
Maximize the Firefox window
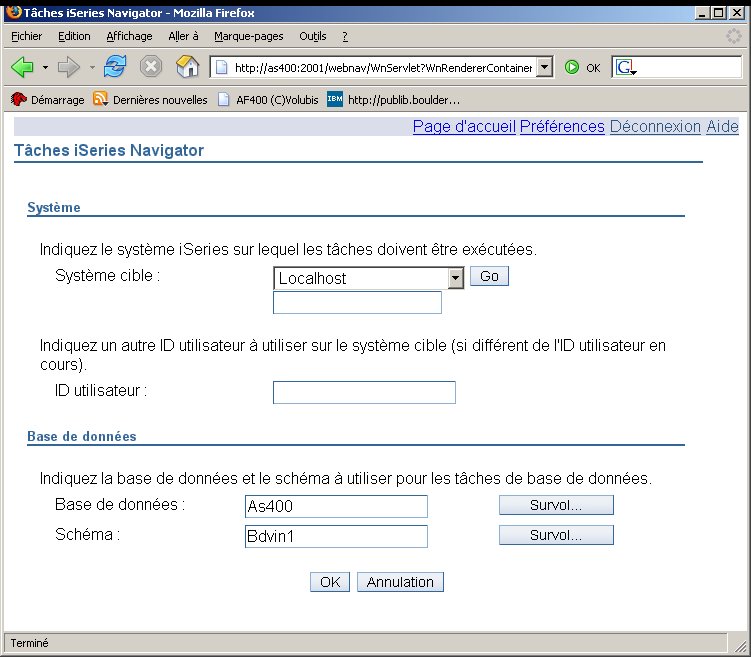point(719,12)
